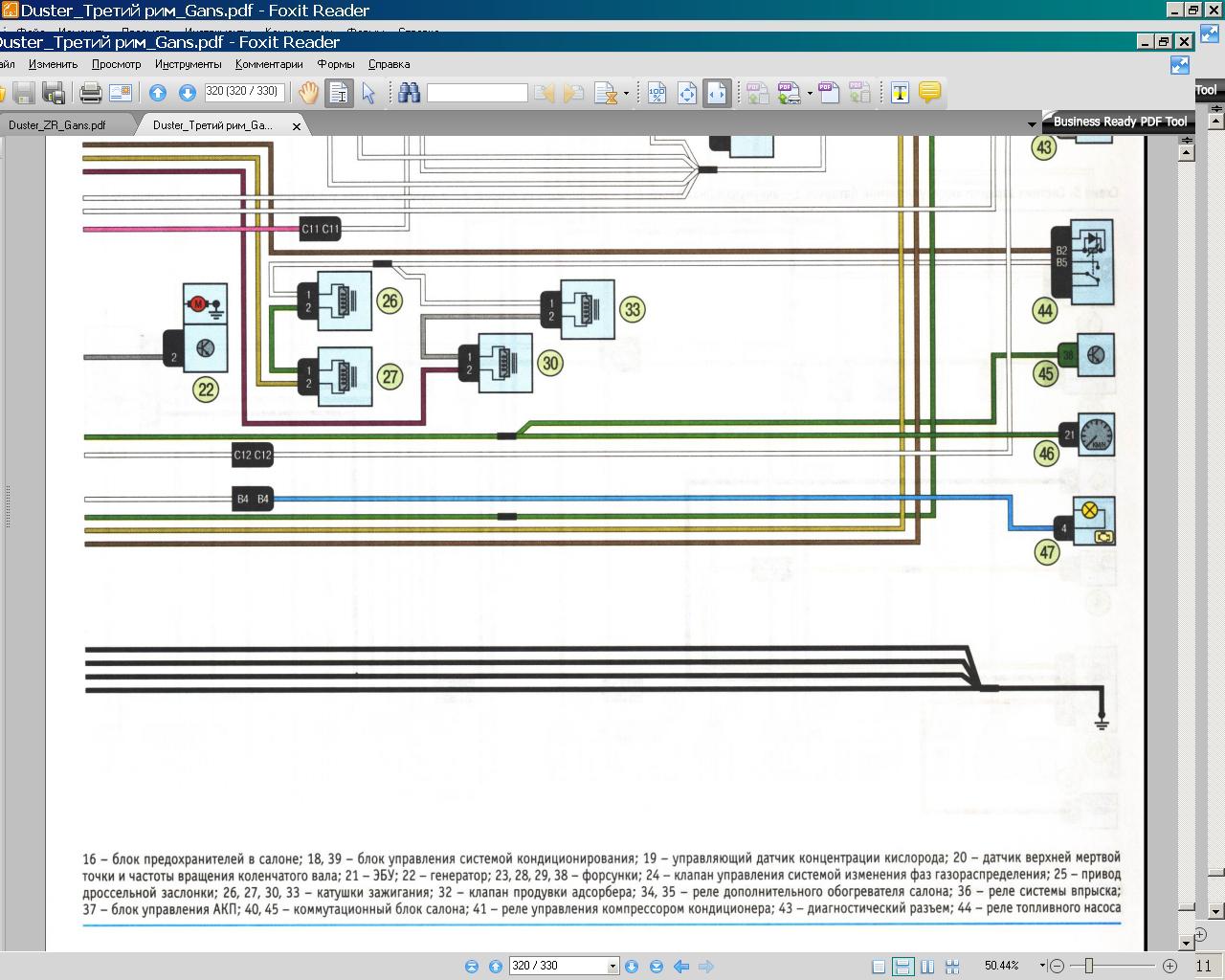Add a sticky note comment
The height and width of the screenshot is (980, 1225).
click(929, 93)
